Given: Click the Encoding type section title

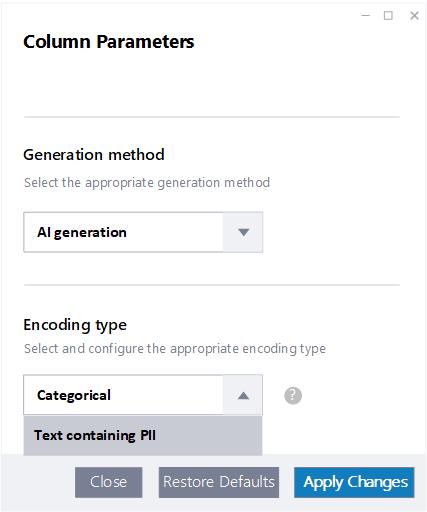Looking at the screenshot, I should point(75,325).
